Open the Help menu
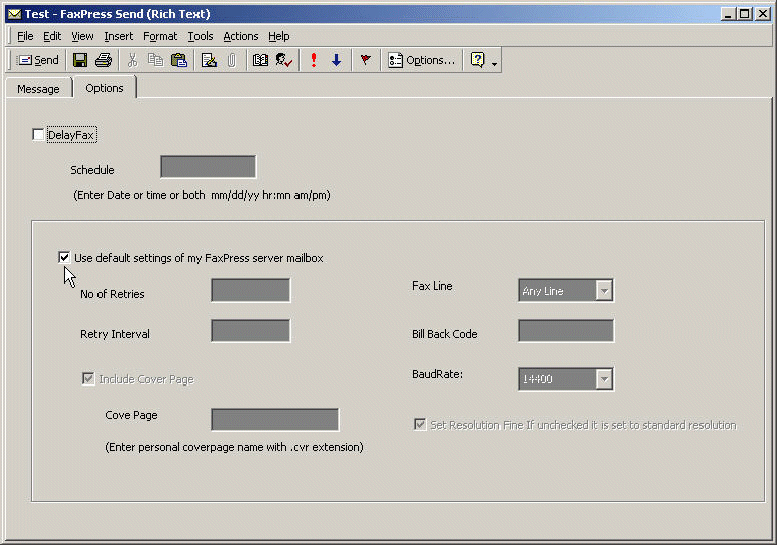This screenshot has height=545, width=777. pos(278,36)
